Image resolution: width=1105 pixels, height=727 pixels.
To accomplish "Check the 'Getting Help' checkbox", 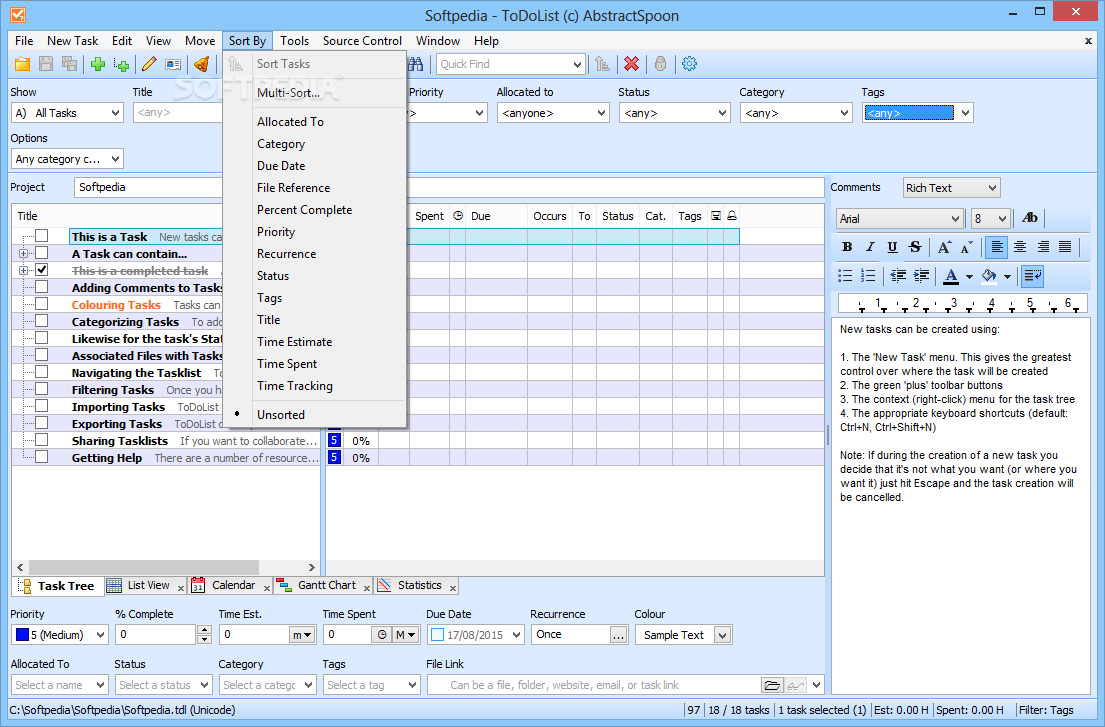I will (x=42, y=457).
